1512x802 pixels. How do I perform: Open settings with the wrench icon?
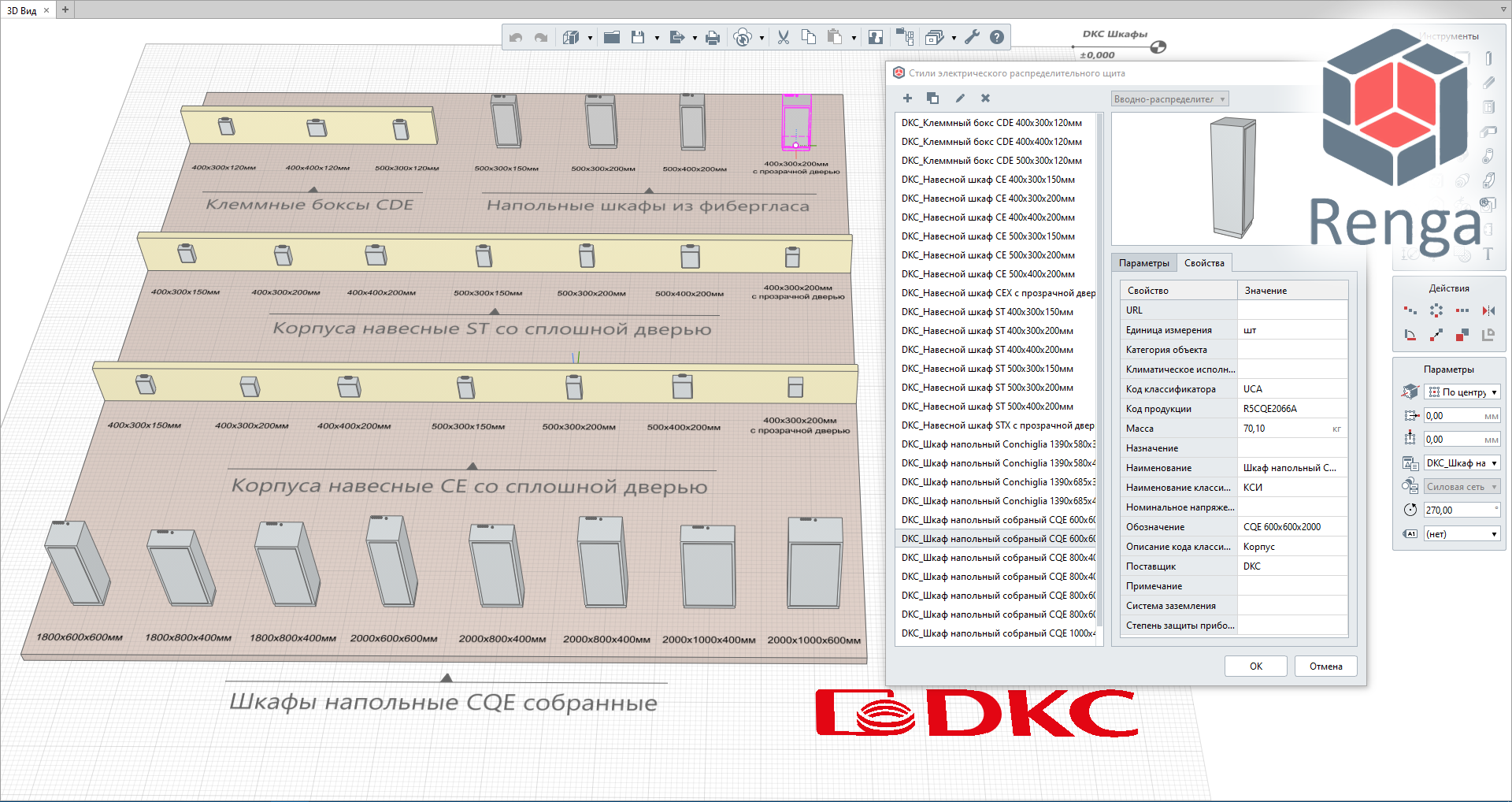973,37
